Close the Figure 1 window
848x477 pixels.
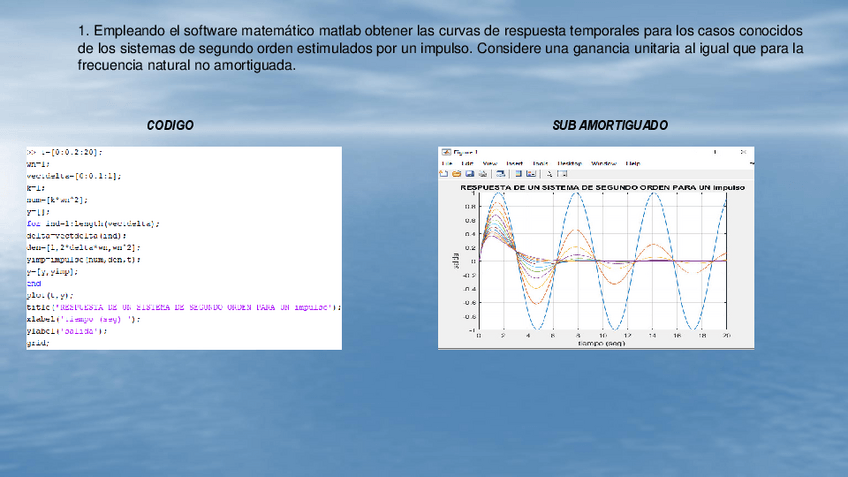pyautogui.click(x=743, y=152)
